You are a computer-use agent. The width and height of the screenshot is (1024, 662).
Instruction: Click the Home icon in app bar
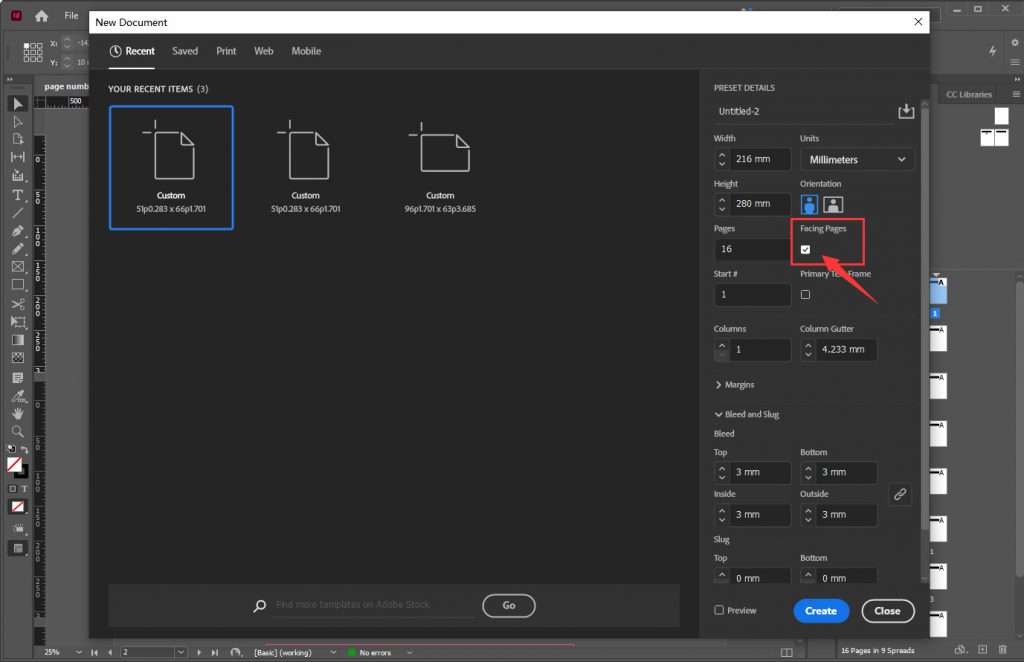(41, 16)
